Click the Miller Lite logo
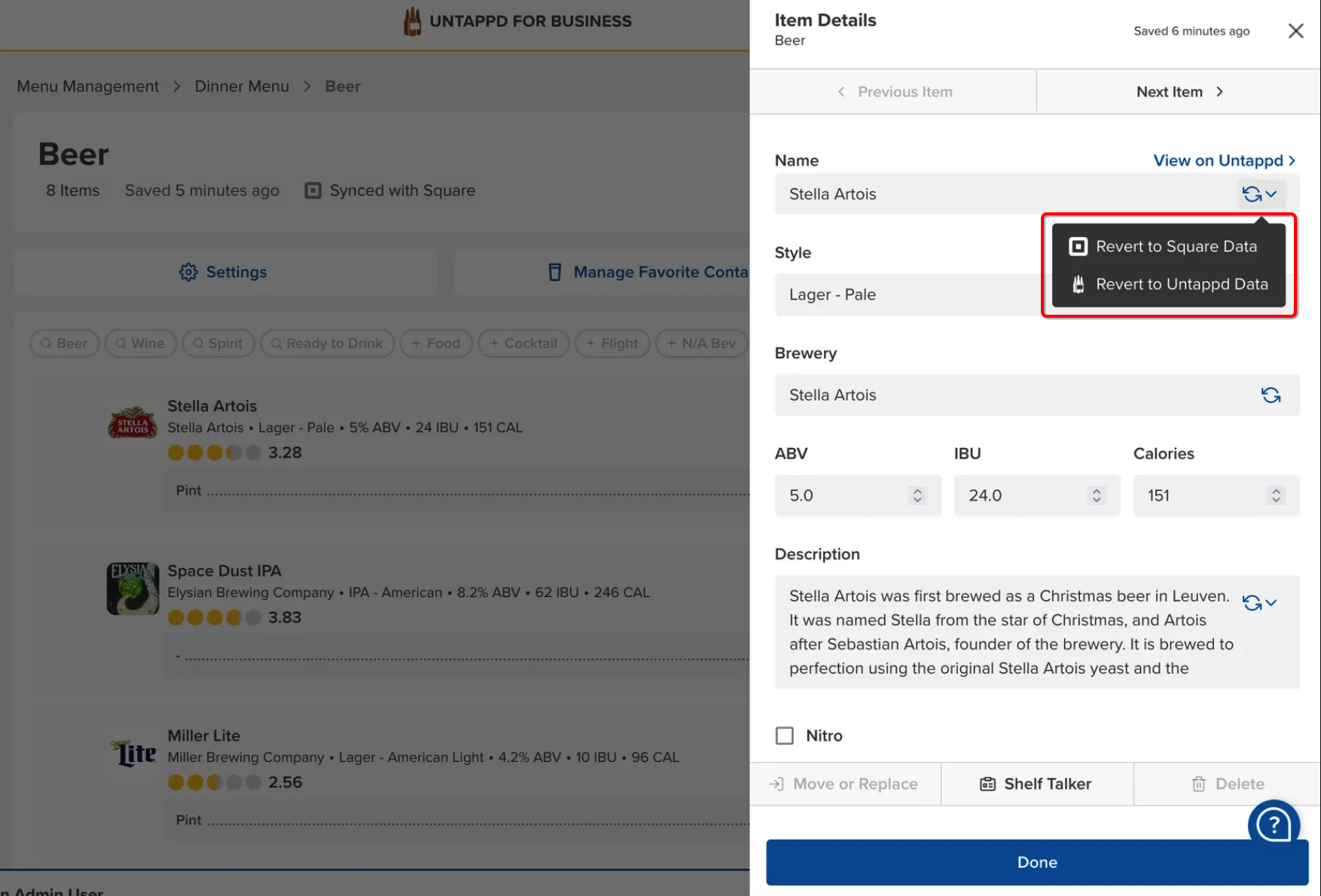The width and height of the screenshot is (1321, 896). (133, 753)
